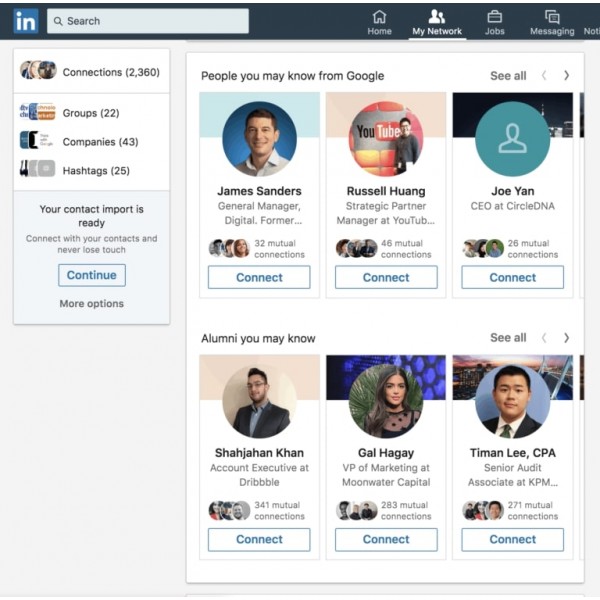
Task: Click the LinkedIn logo icon
Action: click(26, 20)
